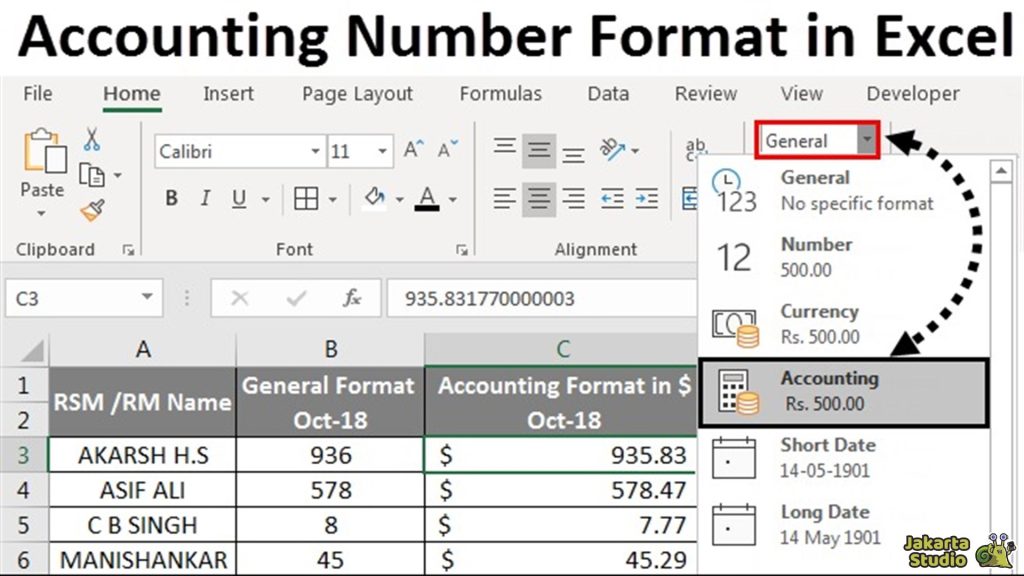Decrease font size with smaller A icon

[x=447, y=150]
